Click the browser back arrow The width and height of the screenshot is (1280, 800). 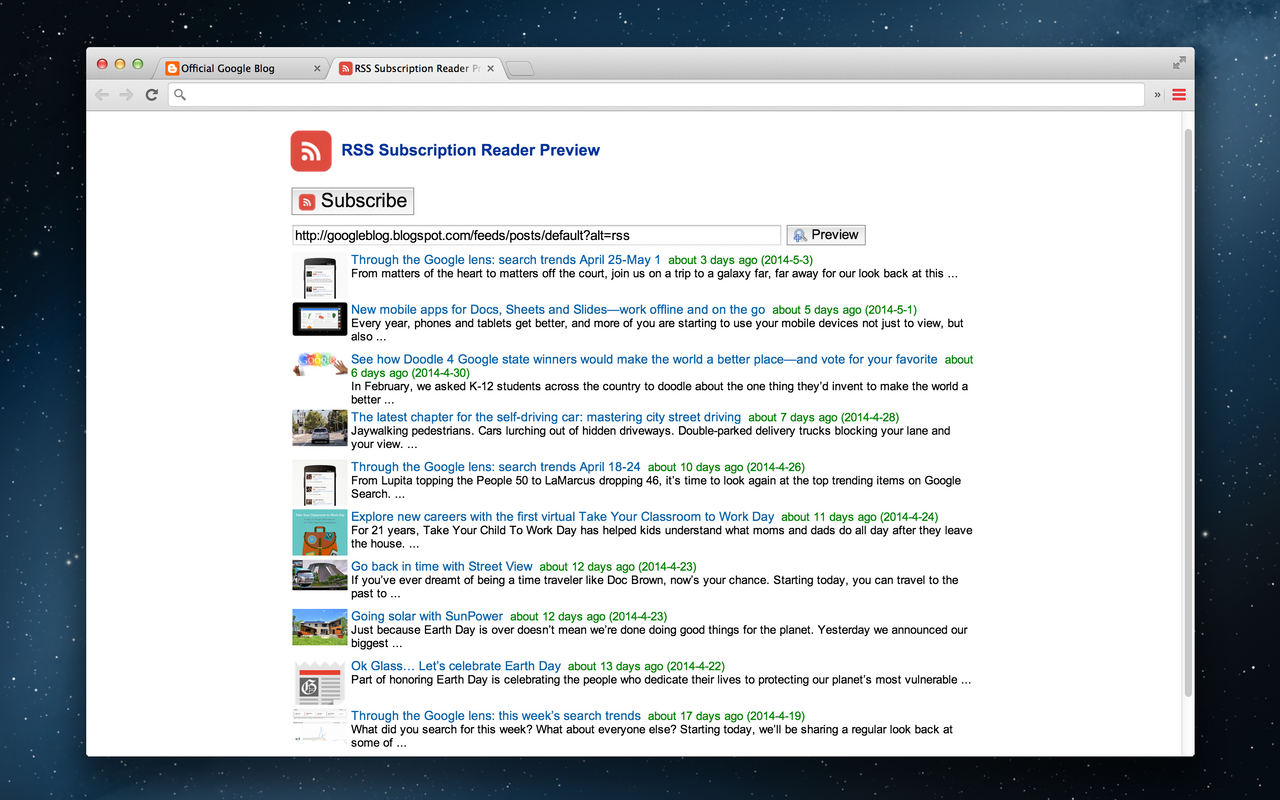(x=102, y=94)
